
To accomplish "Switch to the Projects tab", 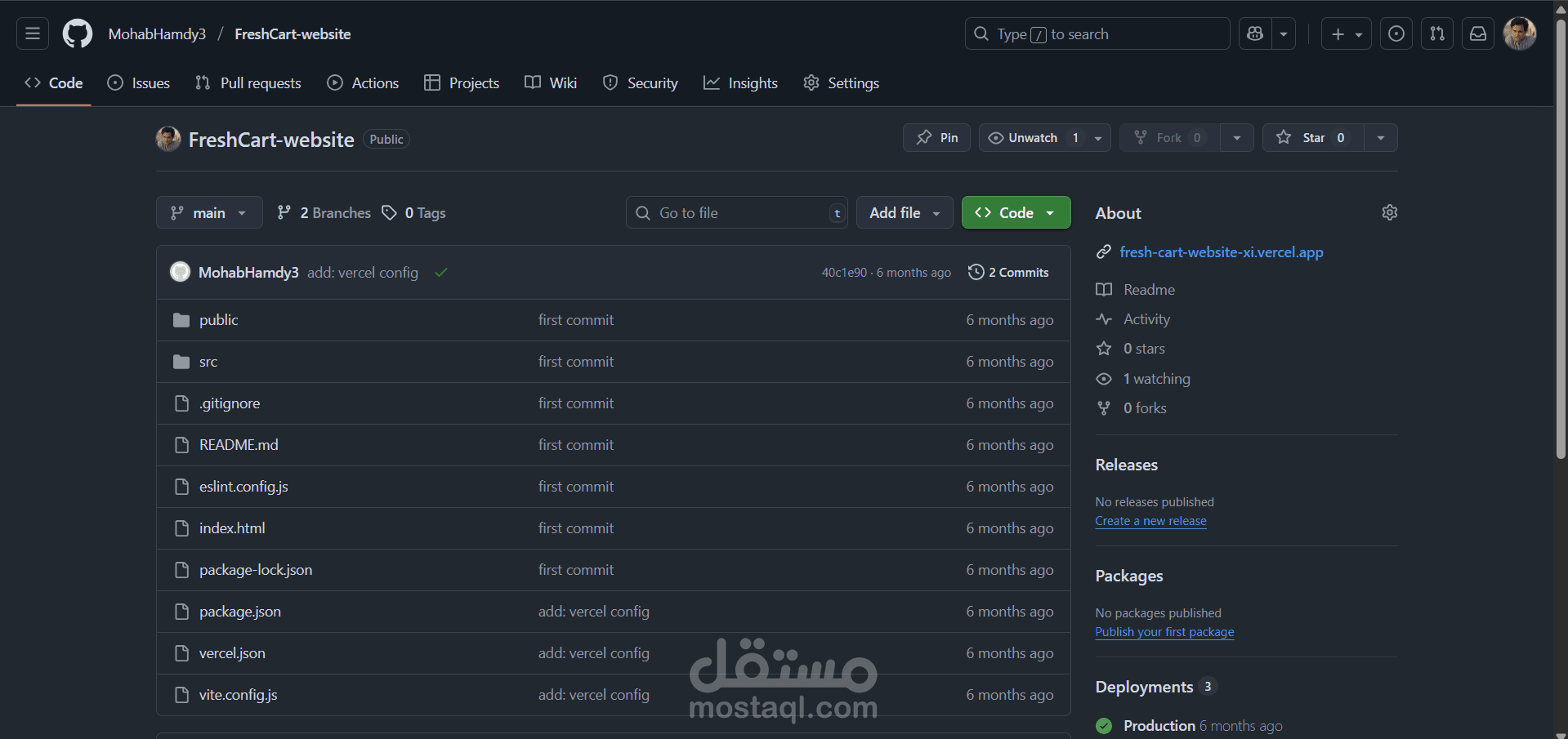I will (462, 82).
